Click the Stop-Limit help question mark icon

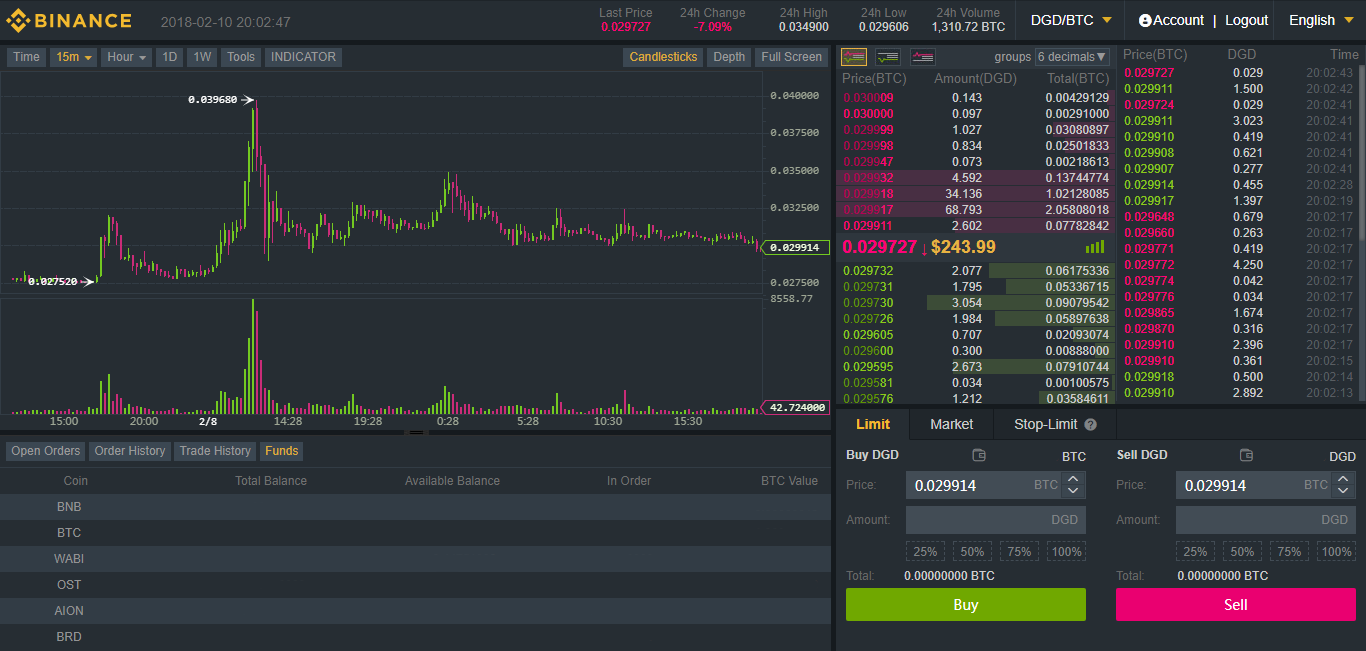coord(1091,424)
